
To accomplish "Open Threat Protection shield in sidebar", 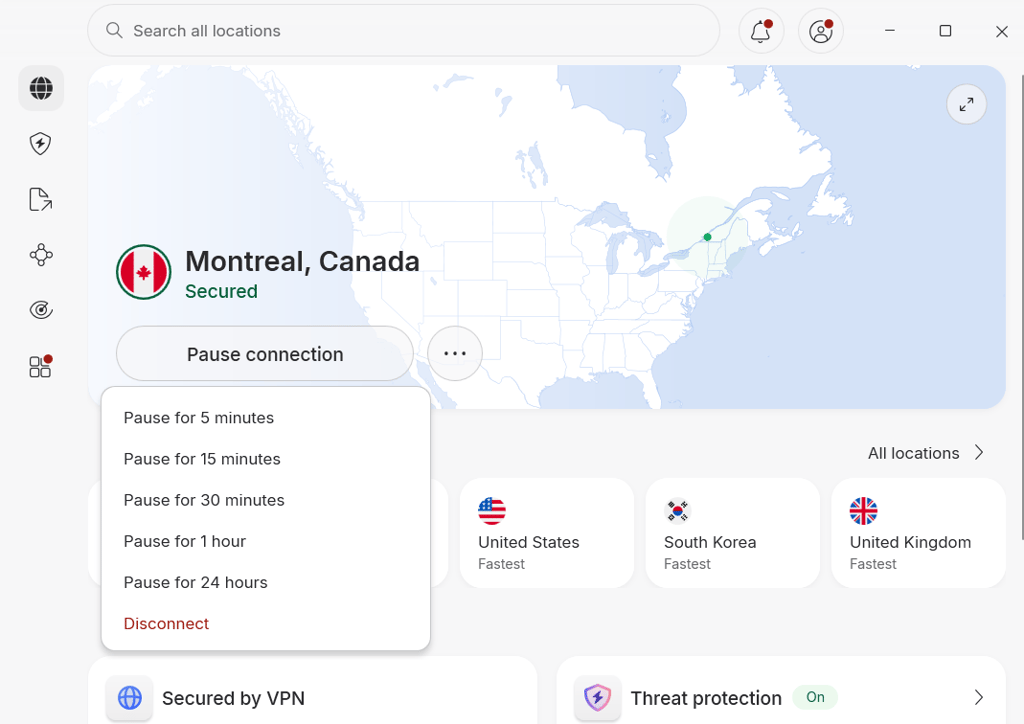I will 40,144.
